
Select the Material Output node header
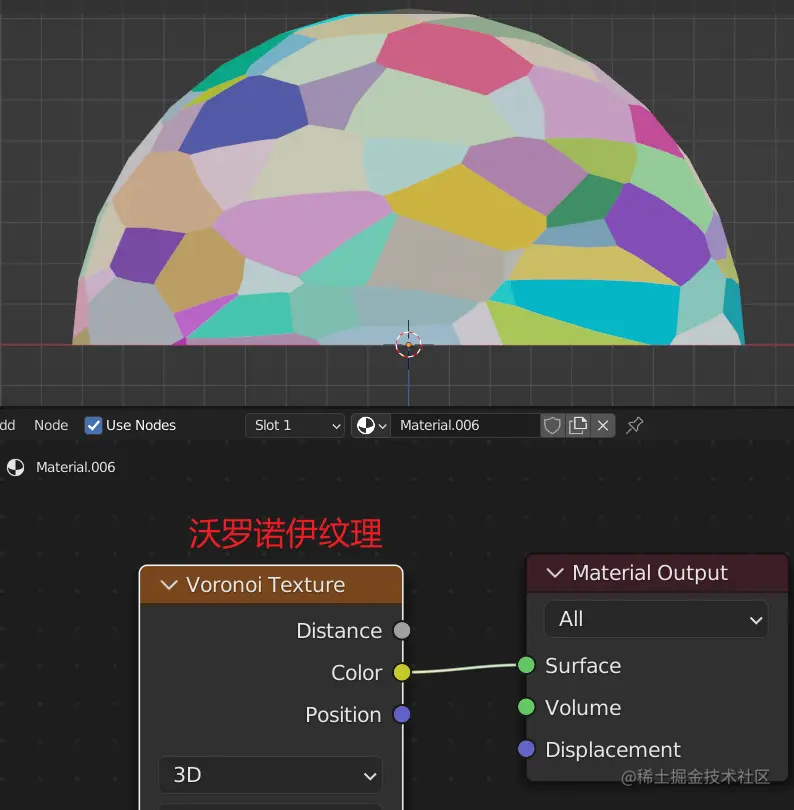click(657, 573)
